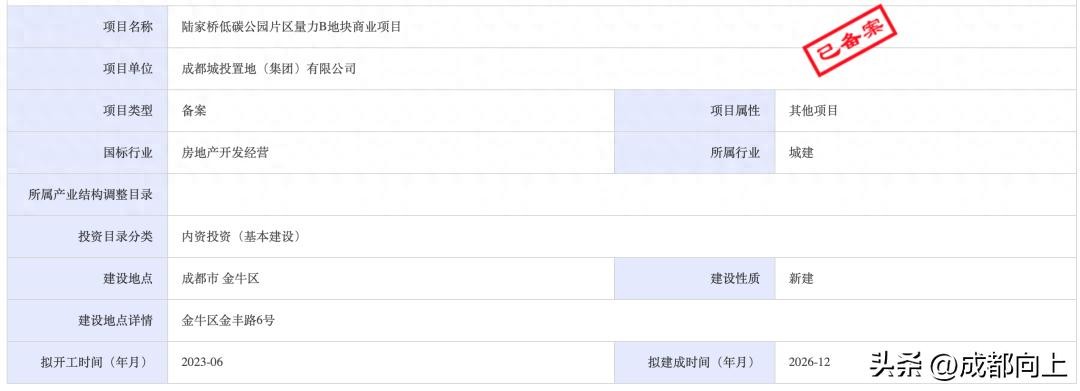Viewport: 1080px width, 391px height.
Task: Select the 成都市 金牛区 location value
Action: [220, 279]
